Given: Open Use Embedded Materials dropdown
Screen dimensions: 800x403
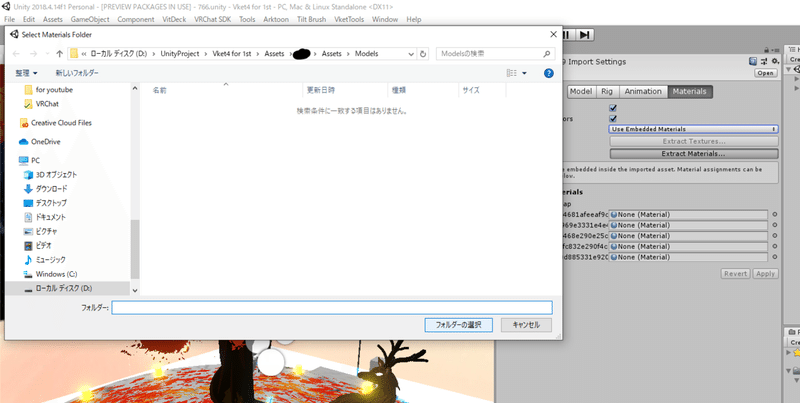Looking at the screenshot, I should pyautogui.click(x=694, y=130).
